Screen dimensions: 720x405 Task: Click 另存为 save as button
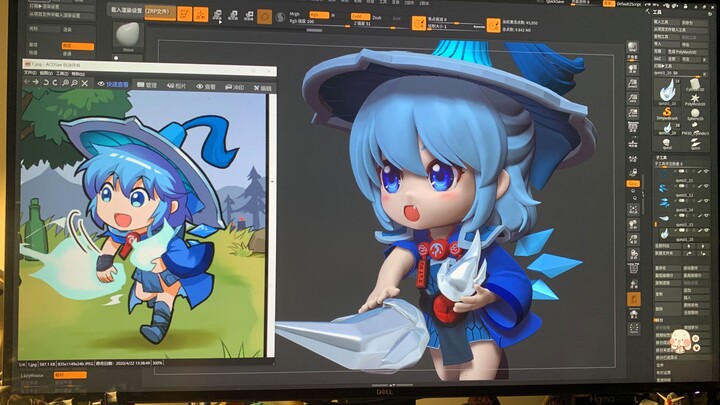(694, 23)
